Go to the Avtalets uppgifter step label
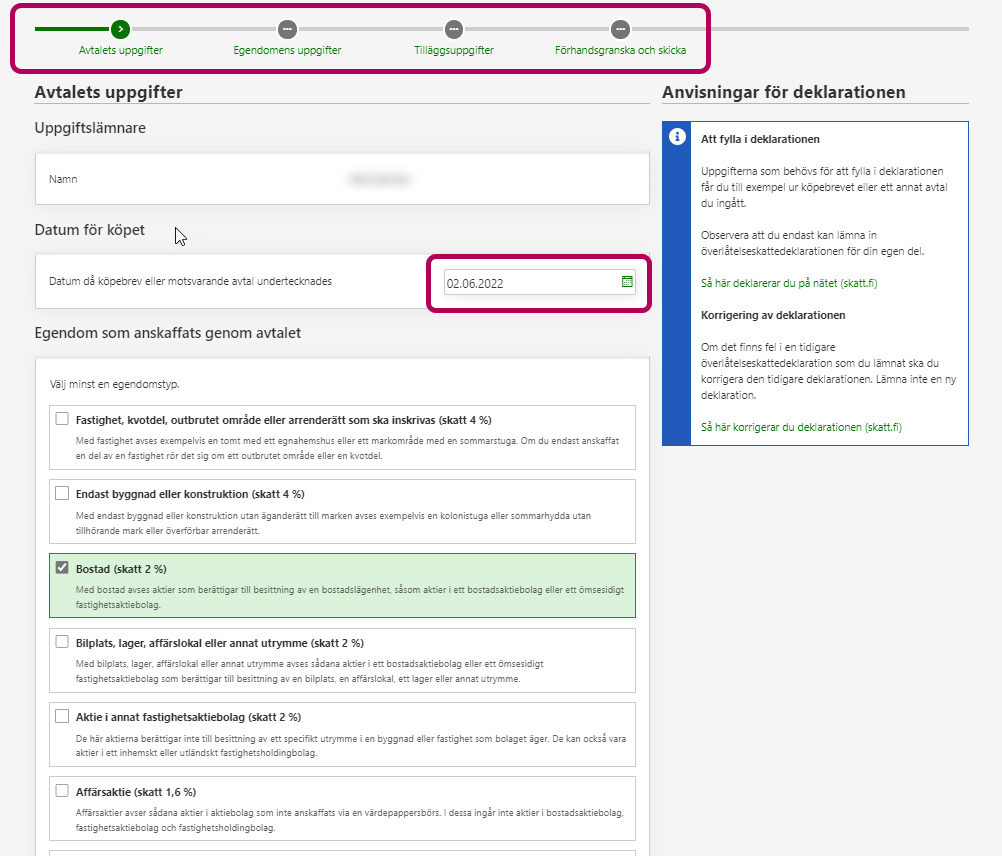1002x856 pixels. [120, 50]
